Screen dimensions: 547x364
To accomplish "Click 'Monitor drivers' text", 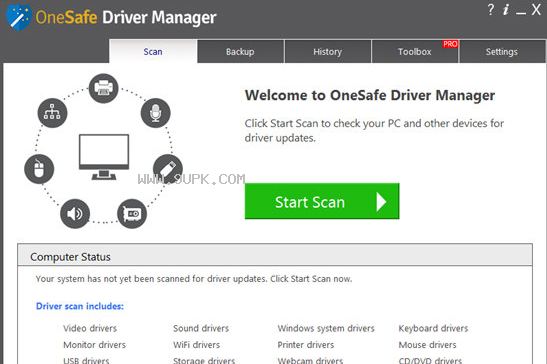I will tap(95, 345).
